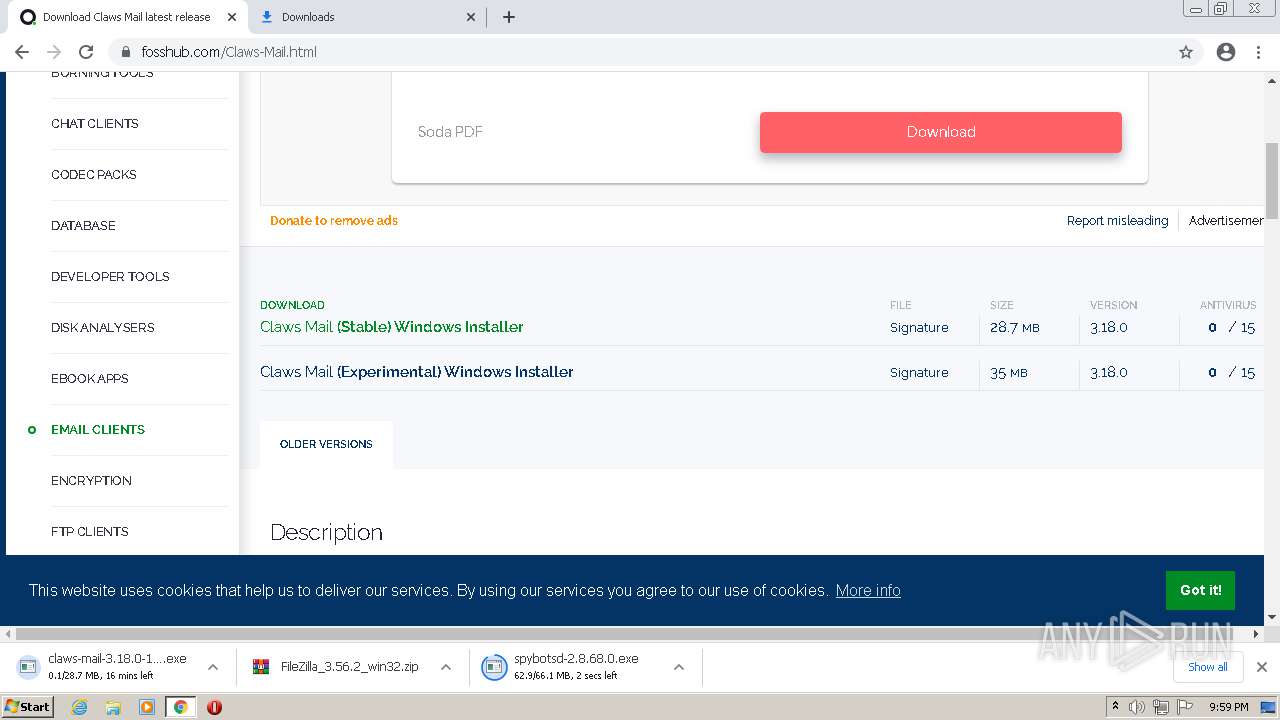Click Donate to remove ads link

(334, 221)
